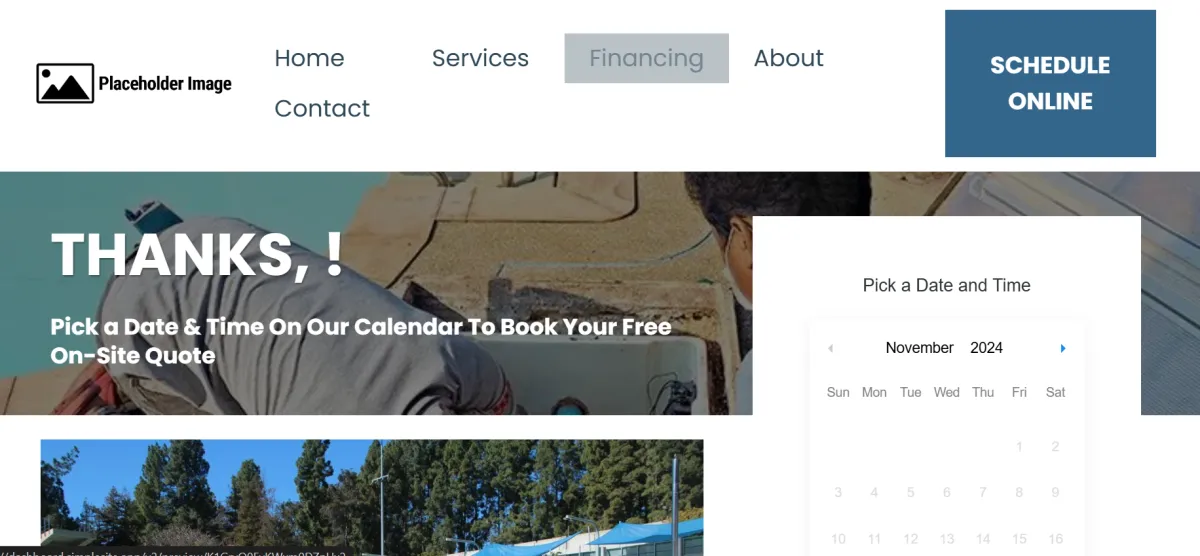Go to previous month arrow in calendar
Image resolution: width=1200 pixels, height=556 pixels.
830,348
